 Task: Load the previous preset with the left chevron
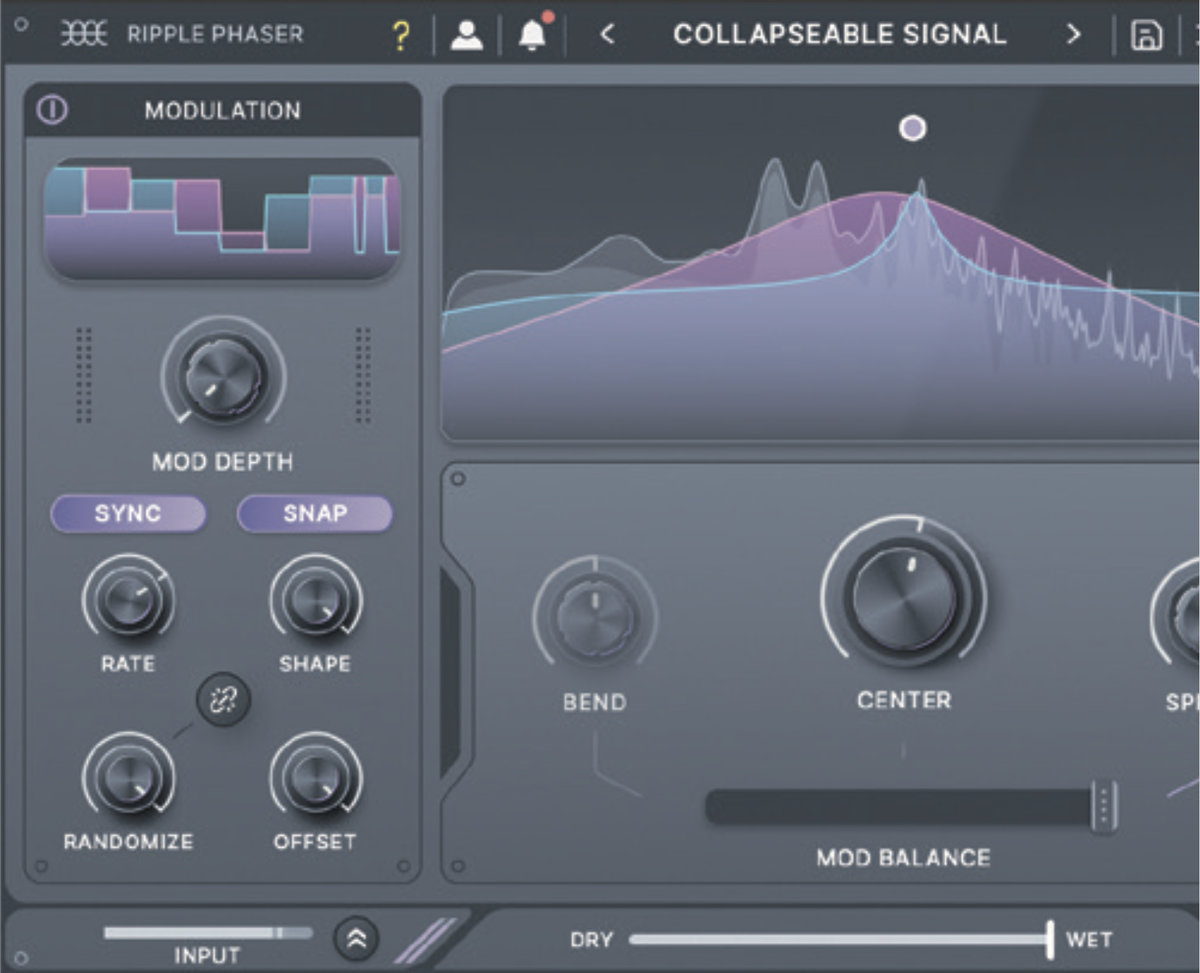[x=607, y=34]
